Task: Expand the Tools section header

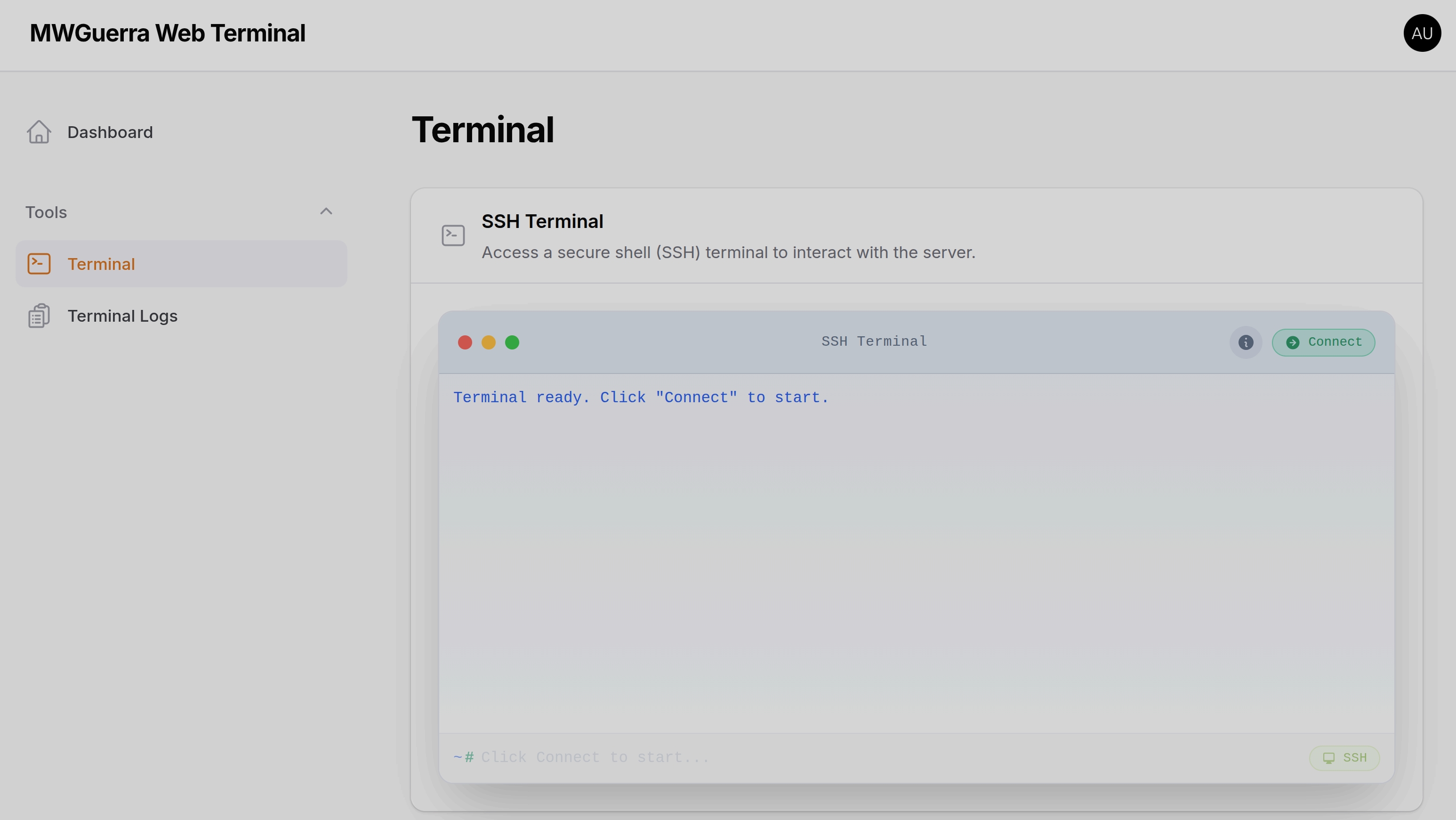Action: (x=46, y=212)
